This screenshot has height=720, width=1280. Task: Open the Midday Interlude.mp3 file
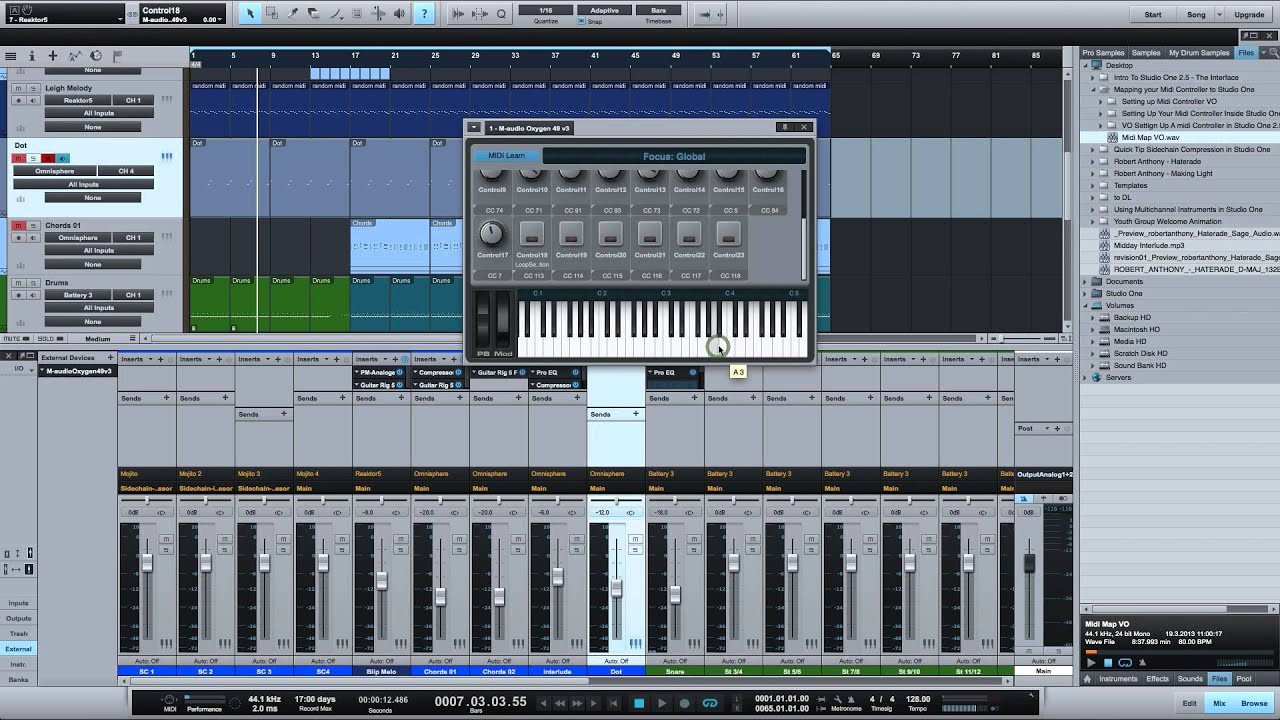[1148, 245]
